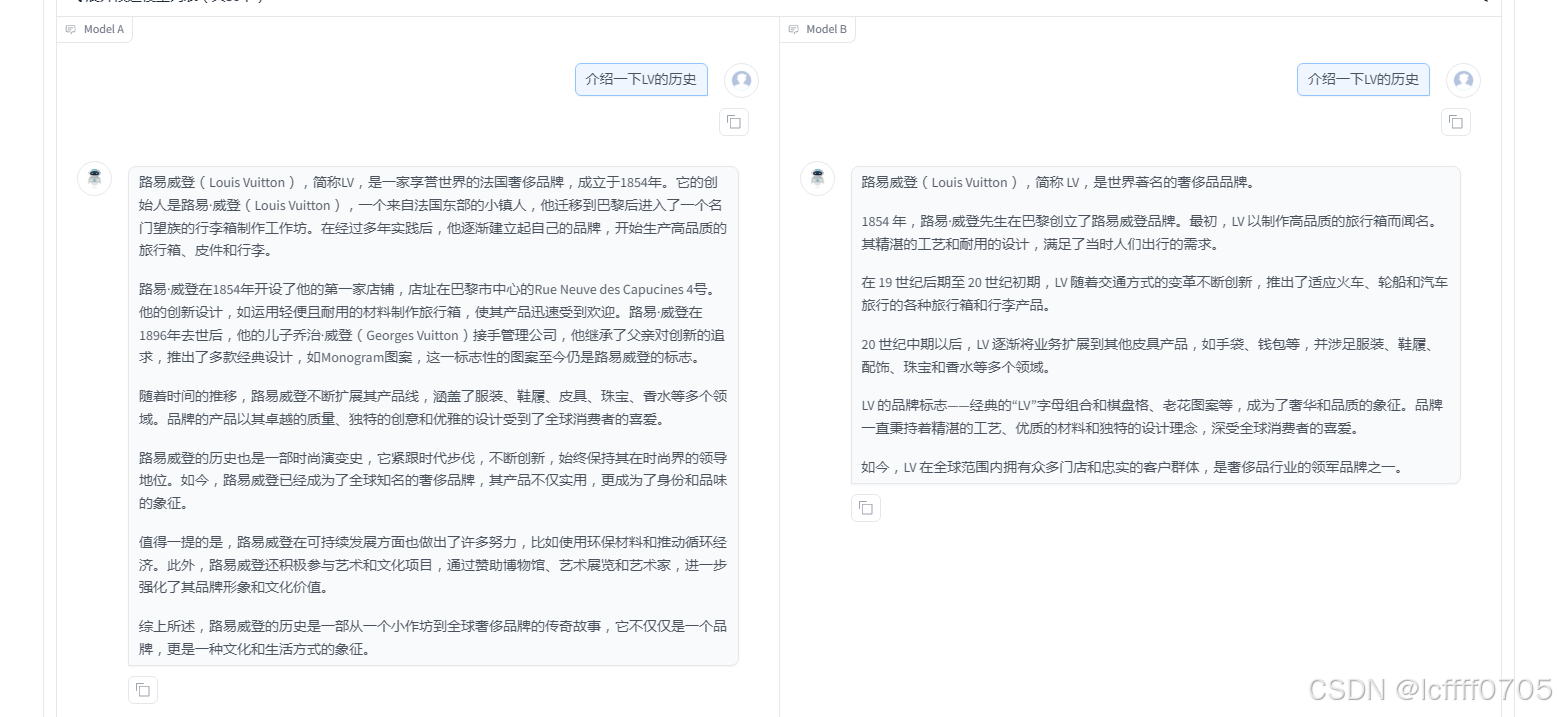This screenshot has height=717, width=1557.
Task: Click the user avatar in Model B chat
Action: (x=1463, y=80)
